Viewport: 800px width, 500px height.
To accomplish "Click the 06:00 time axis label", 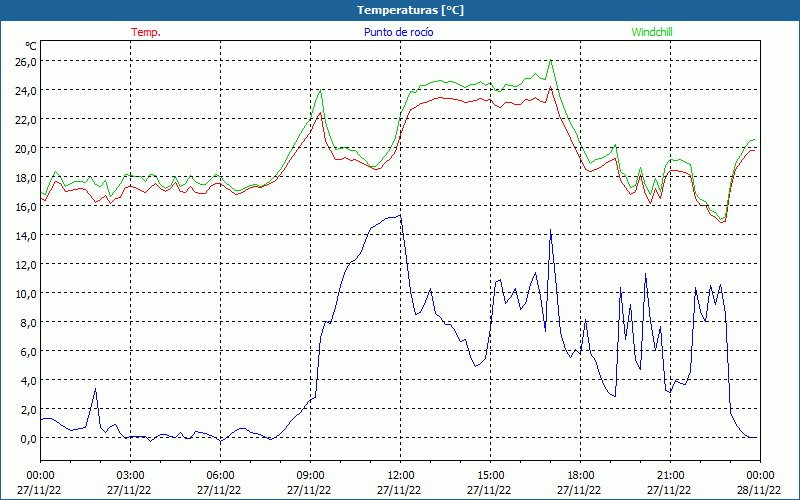I will click(x=220, y=476).
